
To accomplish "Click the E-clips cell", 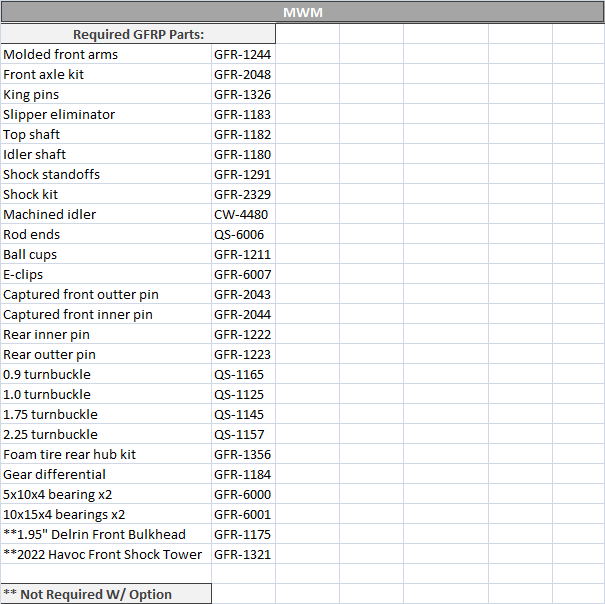I will 105,274.
